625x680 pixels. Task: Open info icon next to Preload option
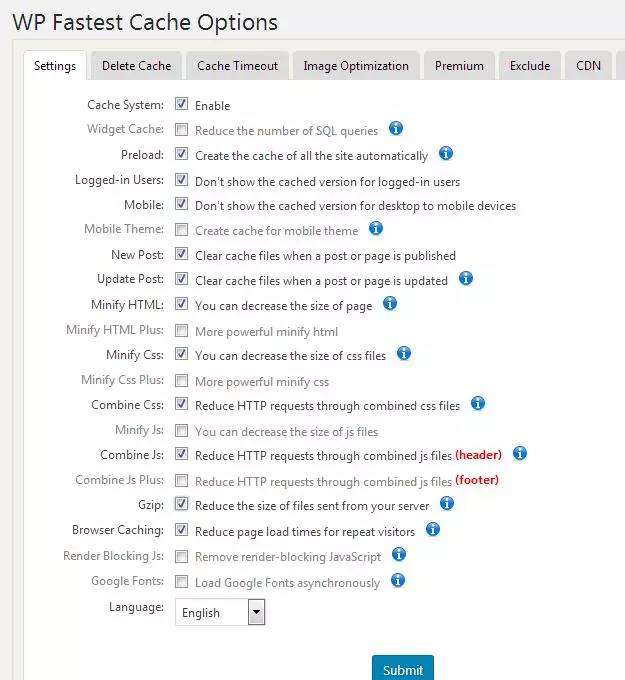tap(446, 153)
